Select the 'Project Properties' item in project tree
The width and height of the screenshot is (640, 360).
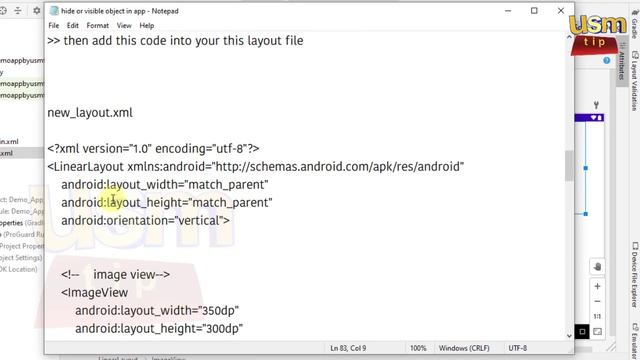tap(22, 246)
